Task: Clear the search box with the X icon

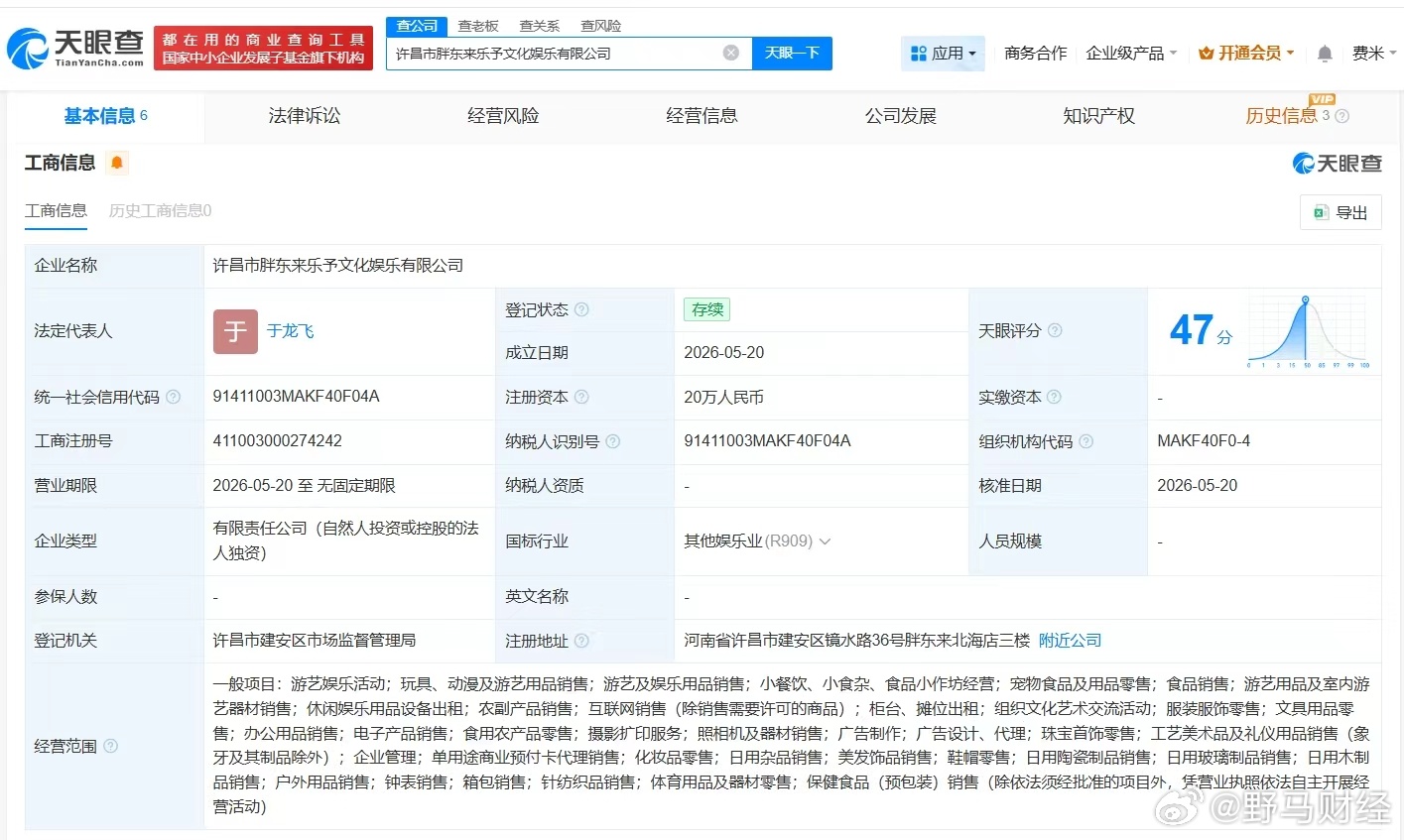Action: point(730,53)
